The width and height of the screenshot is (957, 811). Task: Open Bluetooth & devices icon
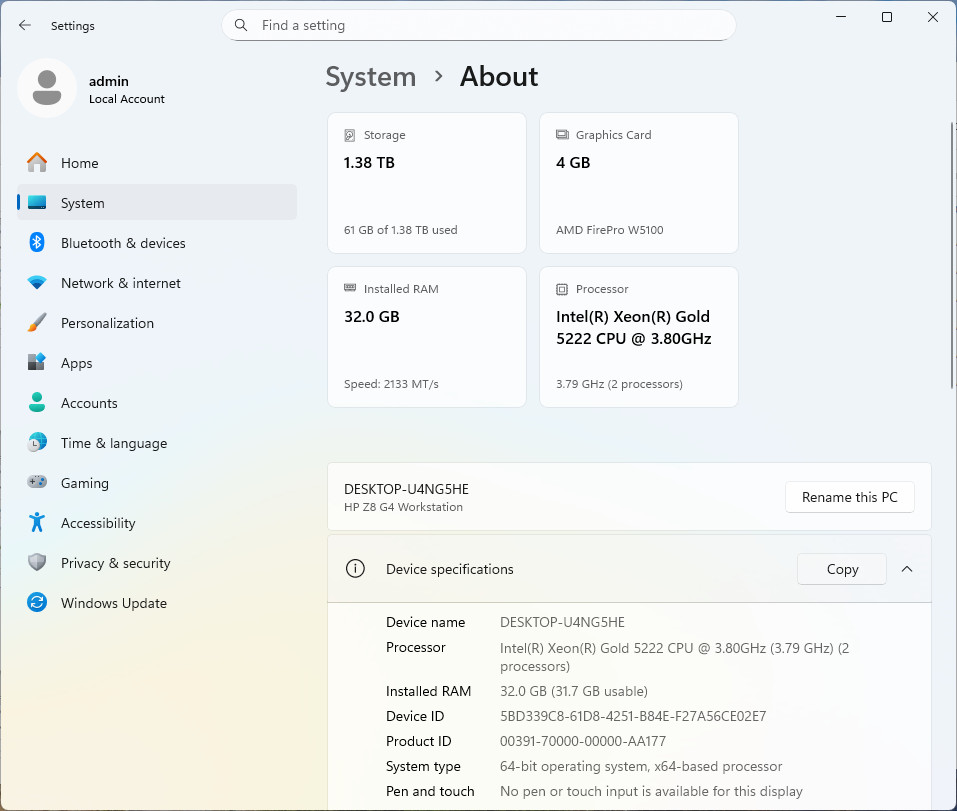(37, 243)
